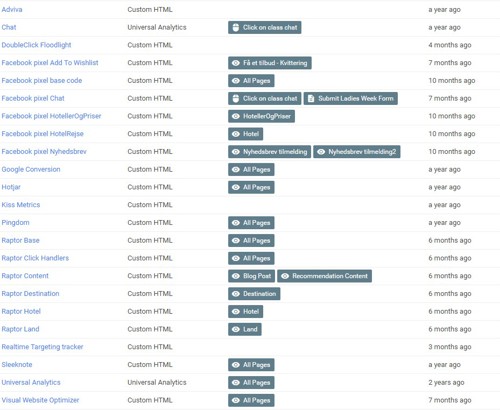
Task: Click eye icon on Få et tilbud - Kvittering trigger
Action: click(236, 63)
